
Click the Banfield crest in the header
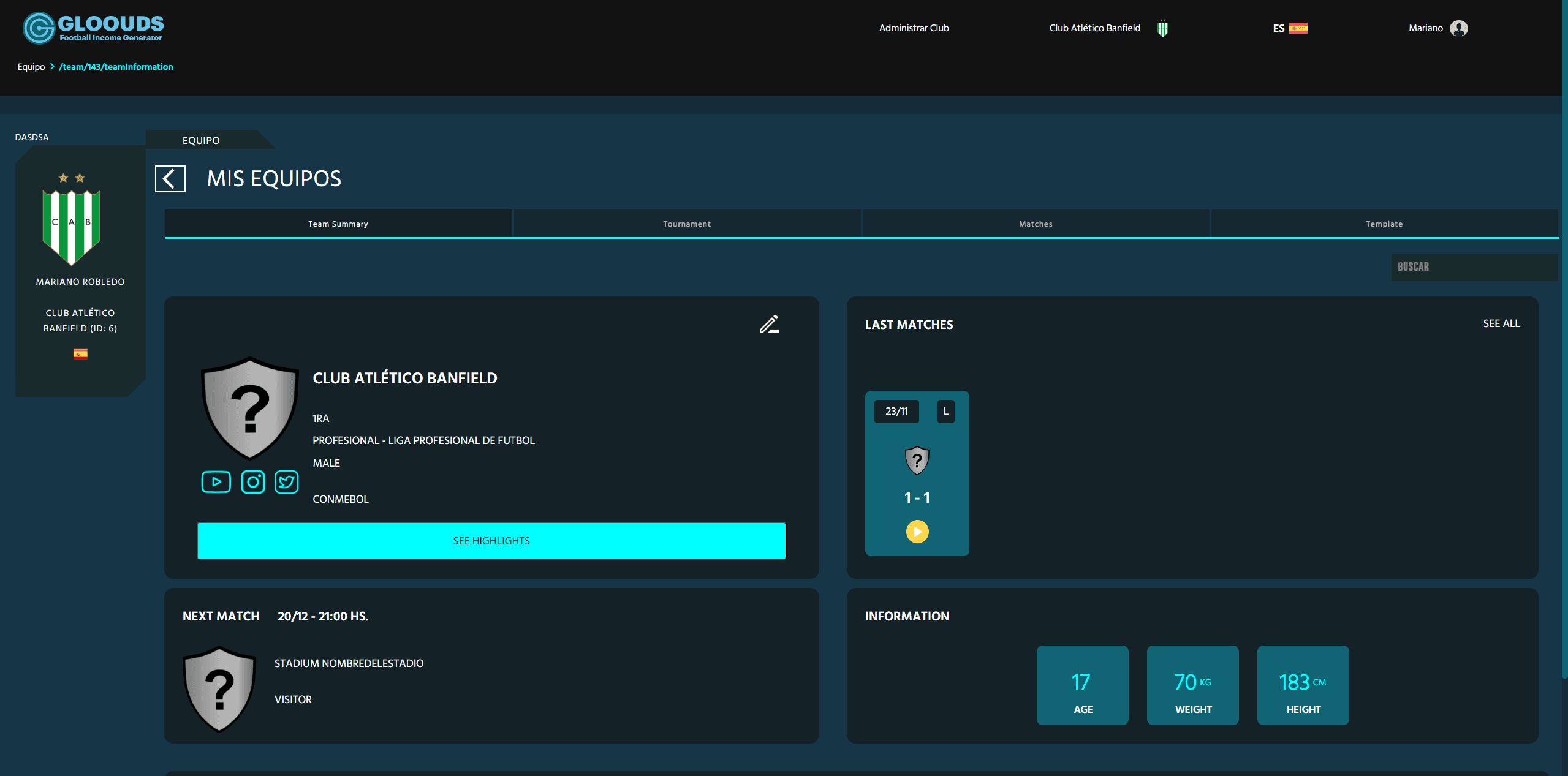1163,28
